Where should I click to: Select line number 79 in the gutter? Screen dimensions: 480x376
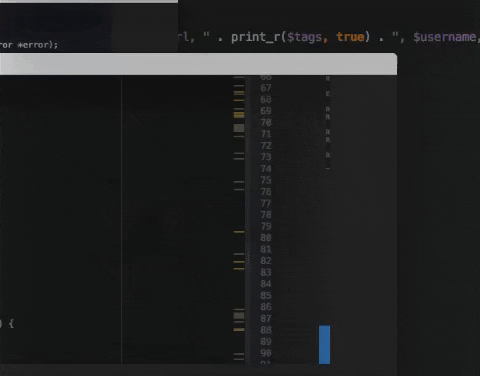point(266,226)
